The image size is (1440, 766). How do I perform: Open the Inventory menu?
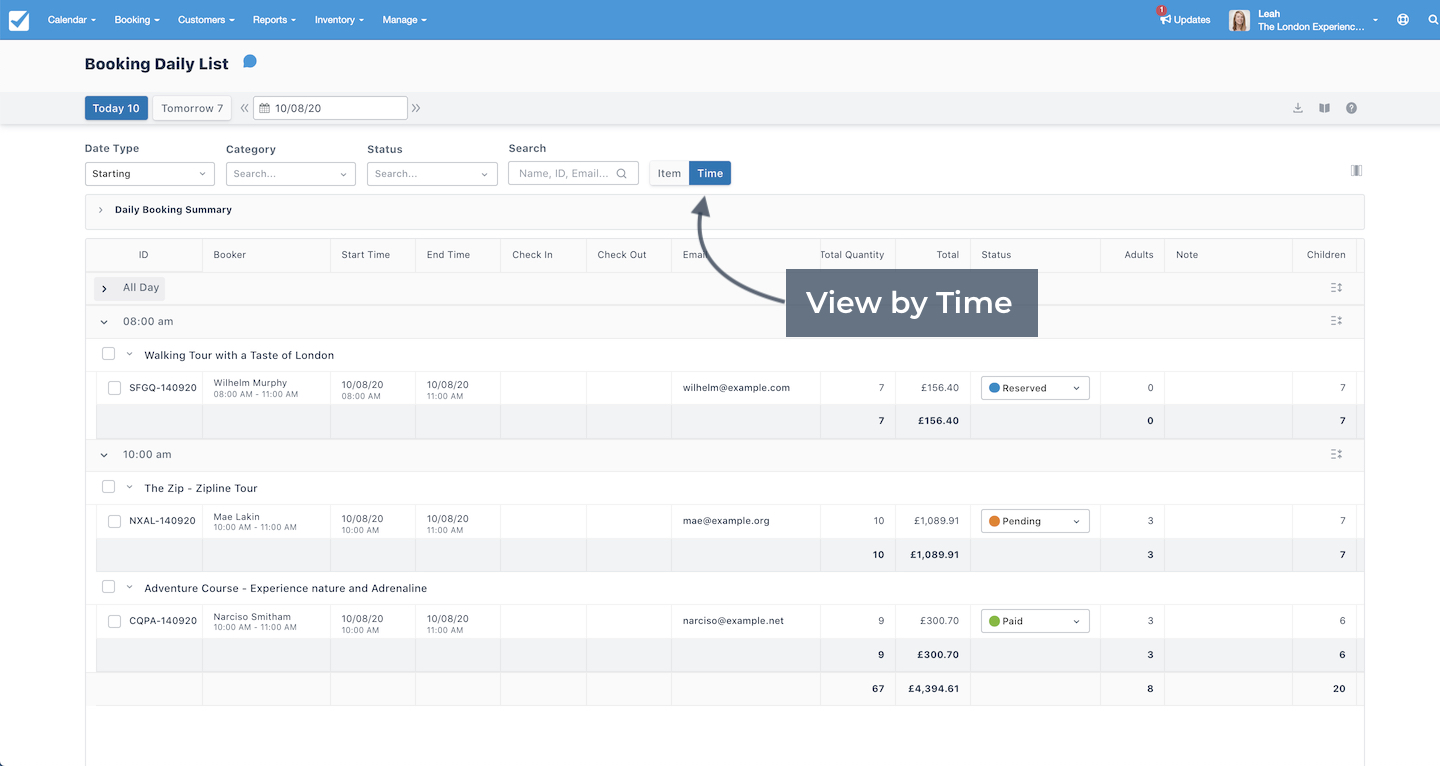(x=339, y=20)
